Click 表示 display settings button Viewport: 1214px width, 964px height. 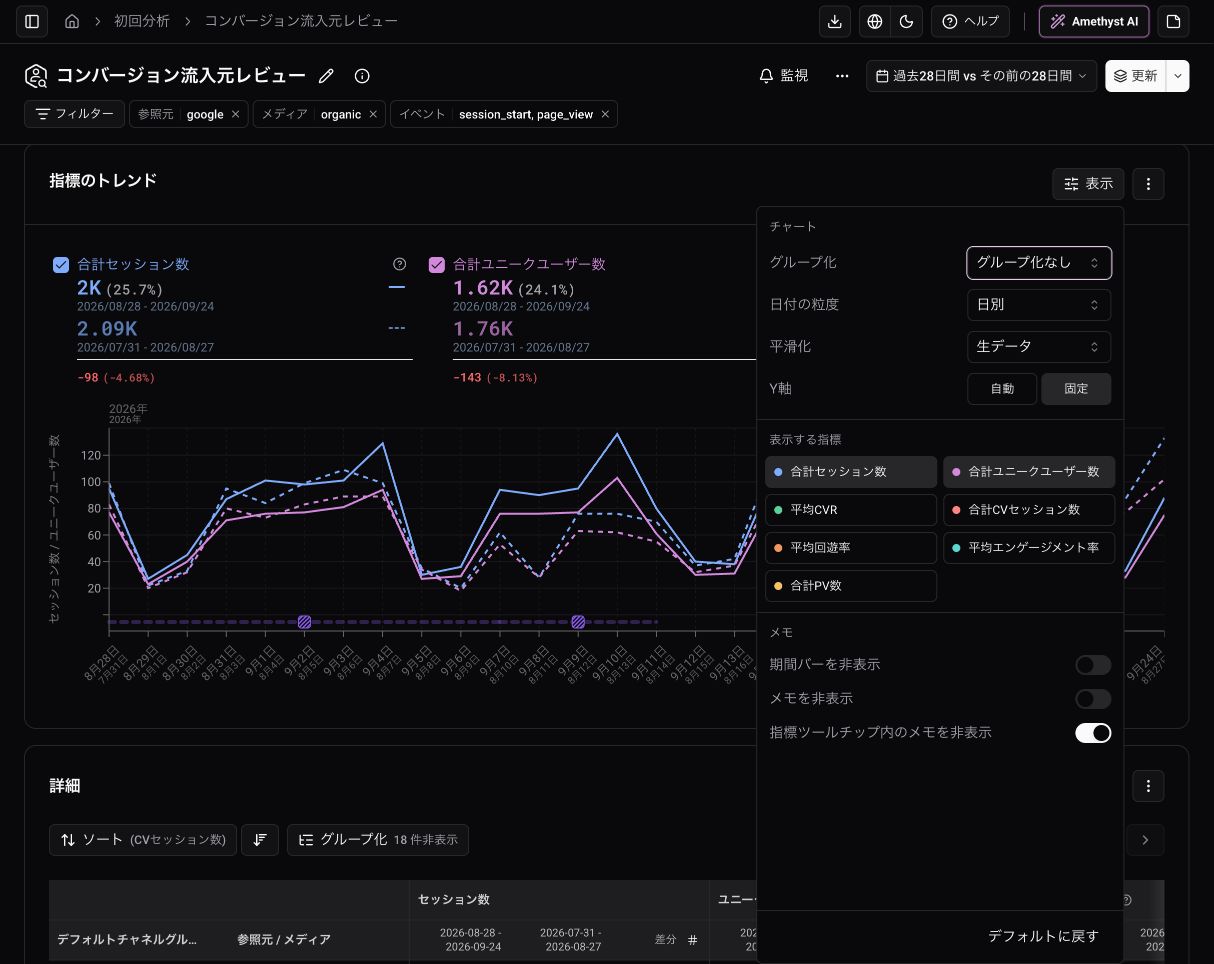pyautogui.click(x=1088, y=184)
